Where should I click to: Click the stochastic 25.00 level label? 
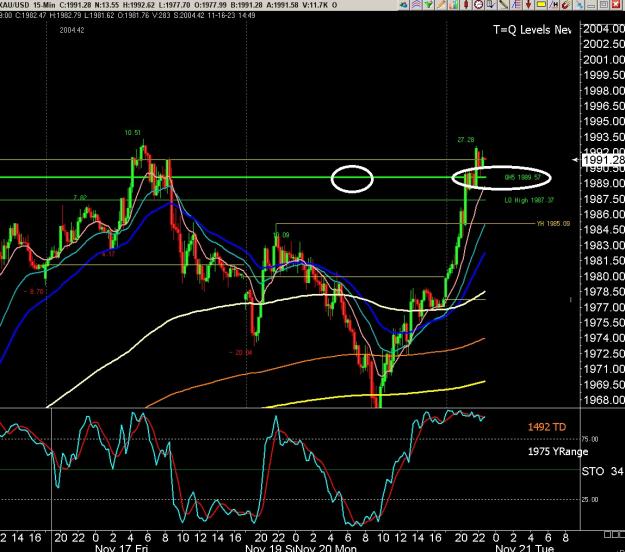(x=590, y=499)
